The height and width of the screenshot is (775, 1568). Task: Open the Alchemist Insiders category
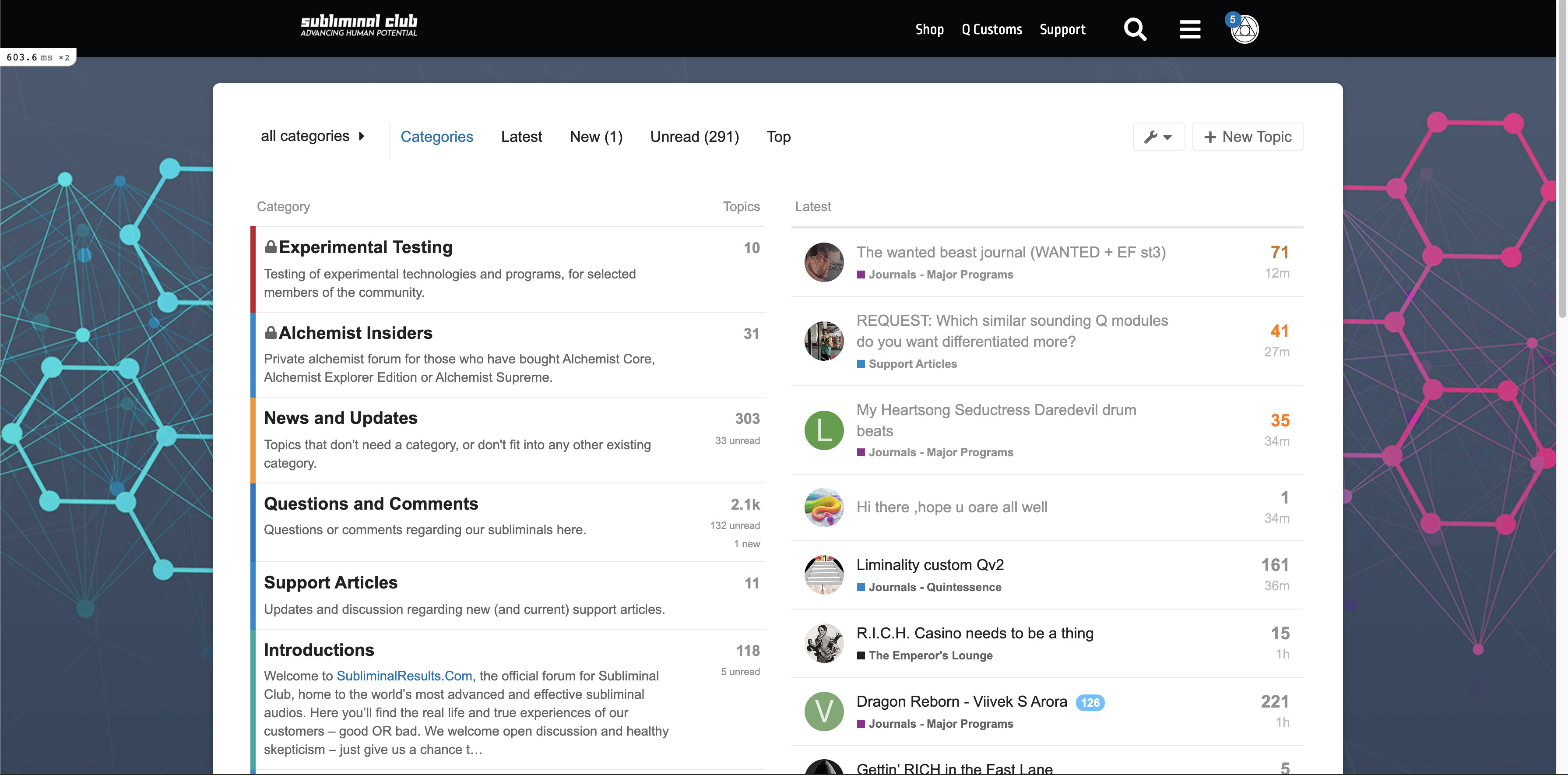355,333
